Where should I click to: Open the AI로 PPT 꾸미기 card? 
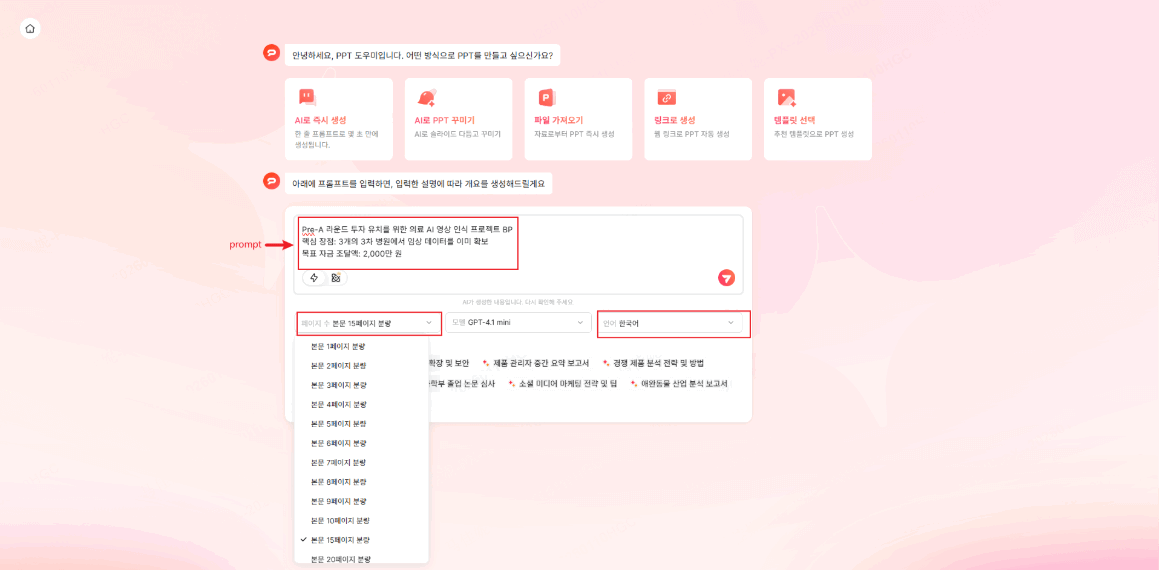click(458, 119)
